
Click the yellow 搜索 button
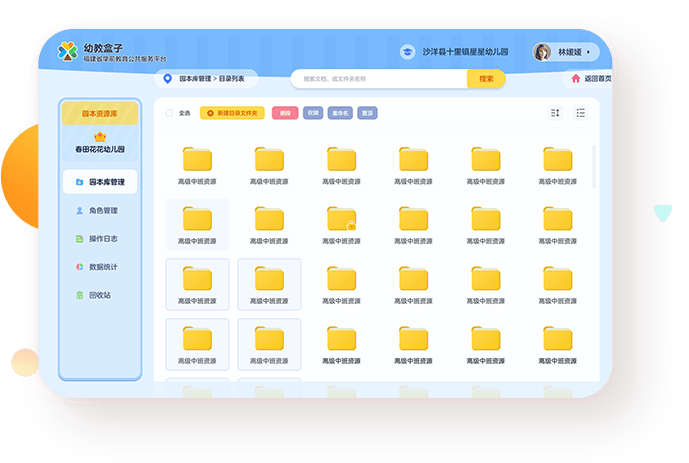coord(486,79)
